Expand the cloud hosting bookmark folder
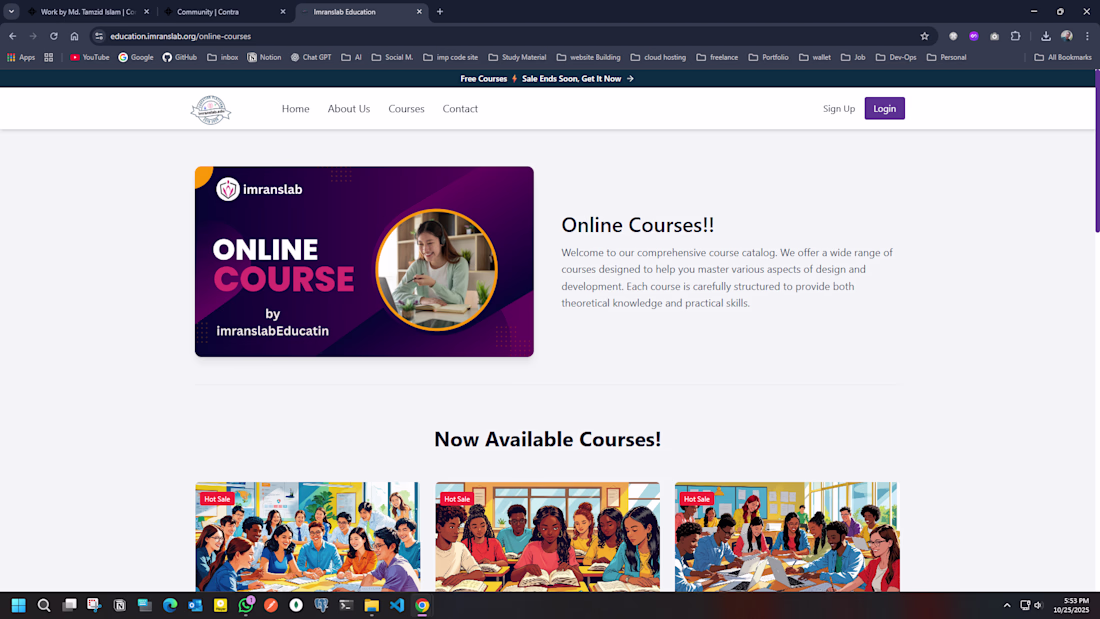 pos(658,58)
